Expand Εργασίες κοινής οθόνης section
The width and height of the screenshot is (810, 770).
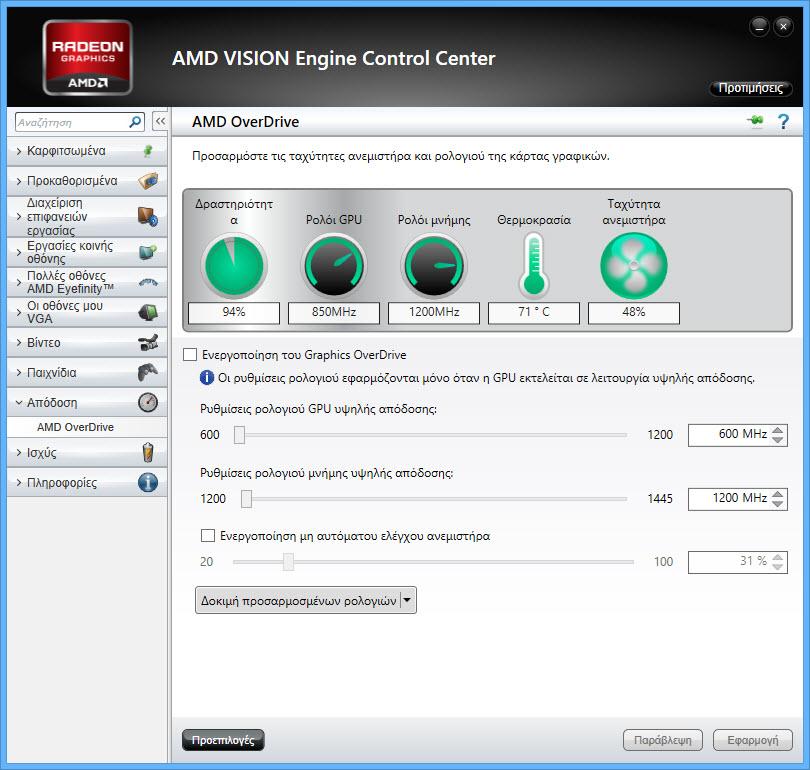[19, 252]
